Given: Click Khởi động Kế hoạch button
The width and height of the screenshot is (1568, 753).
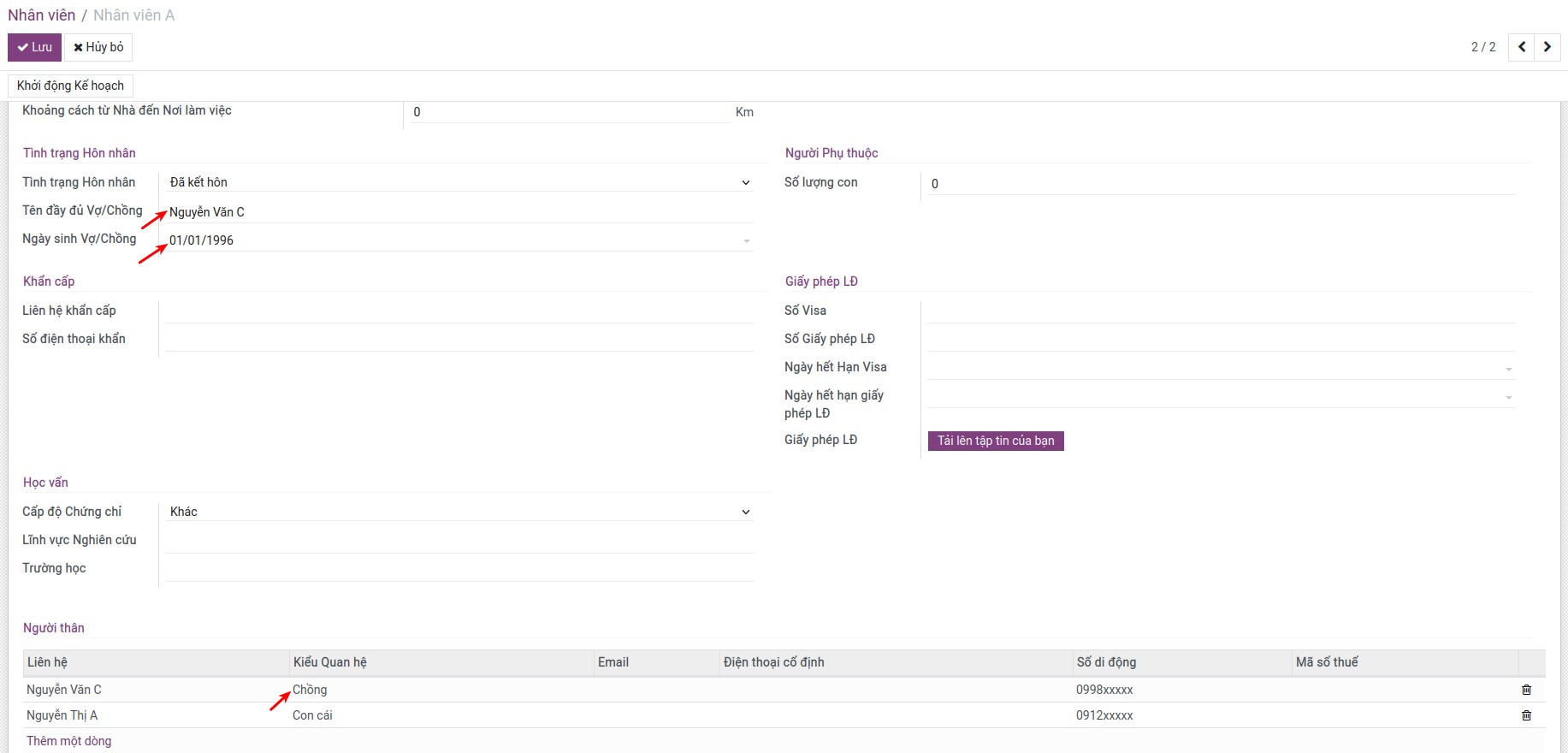Looking at the screenshot, I should [70, 86].
